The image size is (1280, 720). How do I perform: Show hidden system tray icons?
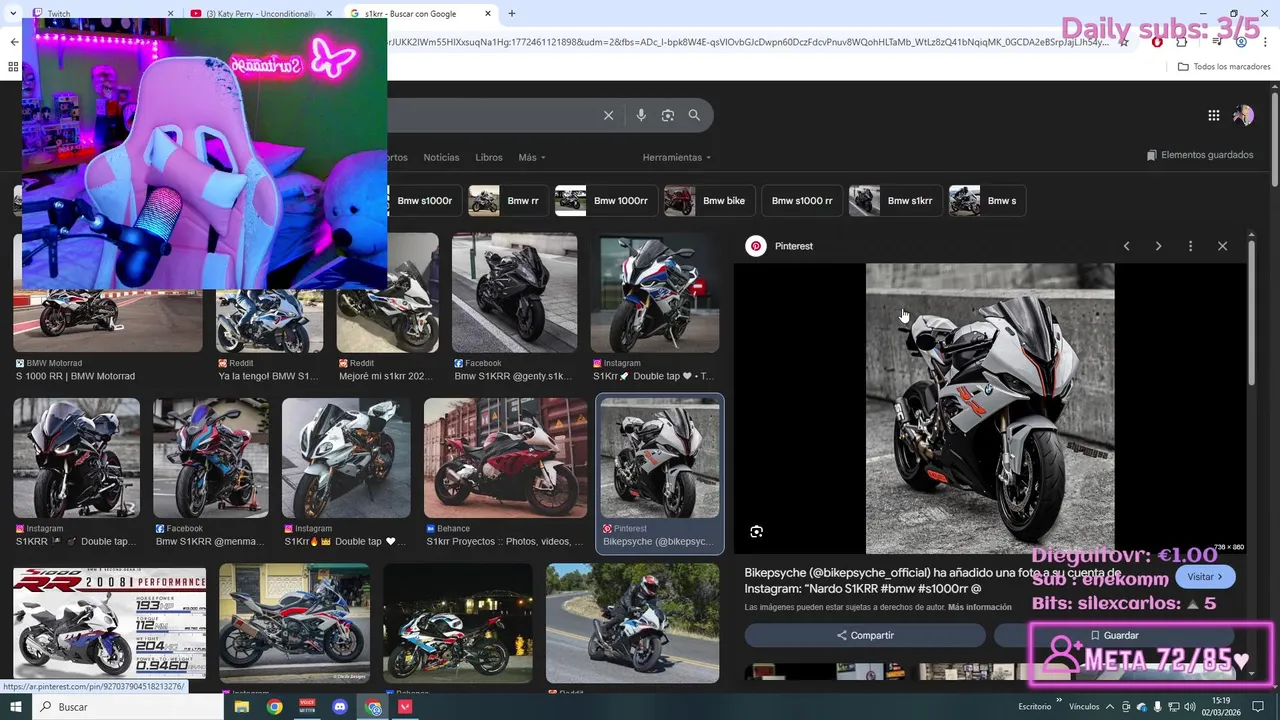(x=1110, y=706)
